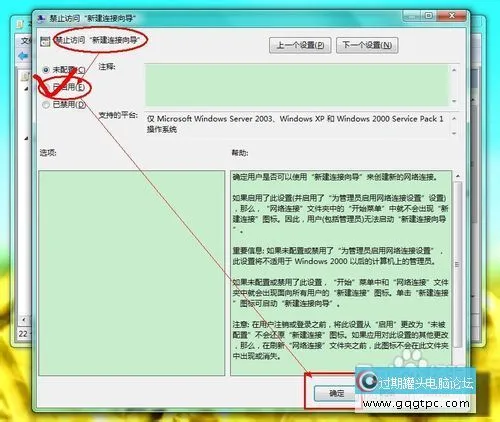Click inside the 注释 comment text box
This screenshot has width=500, height=422.
(297, 85)
